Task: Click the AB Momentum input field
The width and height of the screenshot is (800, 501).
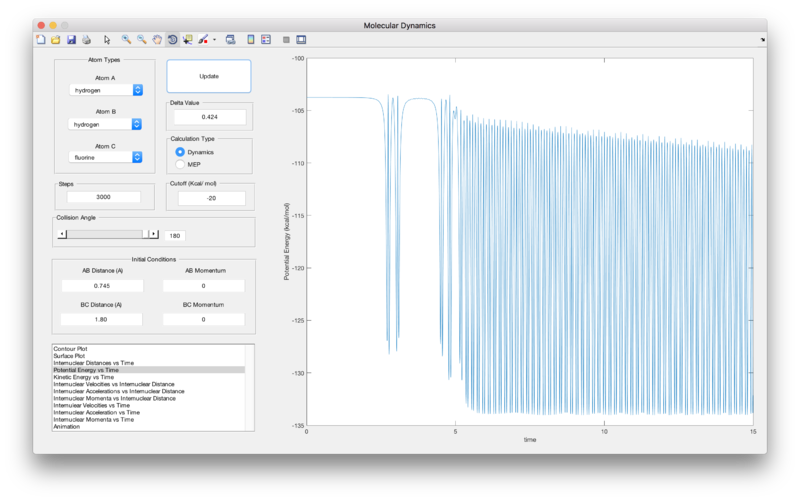Action: 204,286
